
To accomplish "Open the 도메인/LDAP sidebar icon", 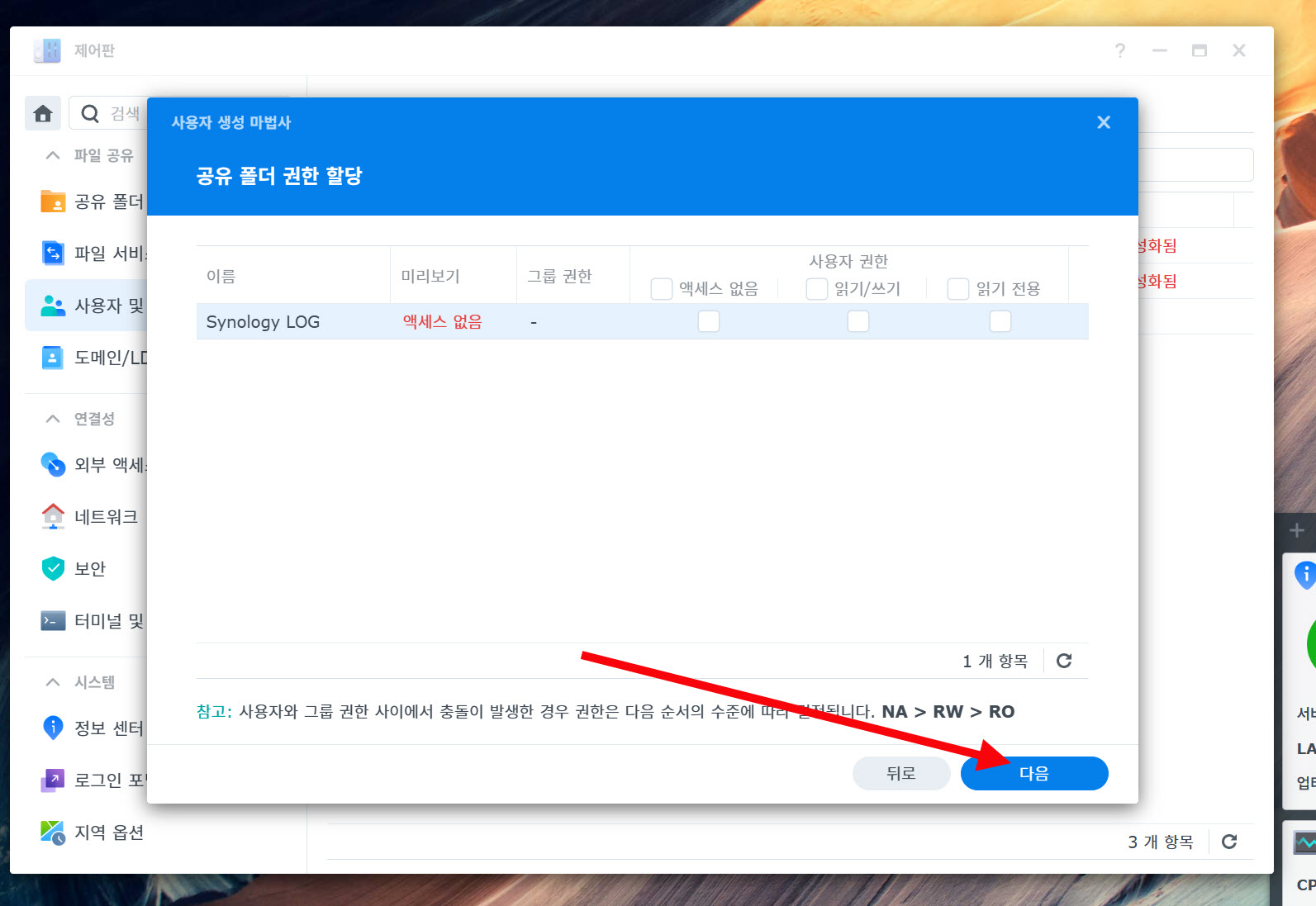I will point(52,358).
